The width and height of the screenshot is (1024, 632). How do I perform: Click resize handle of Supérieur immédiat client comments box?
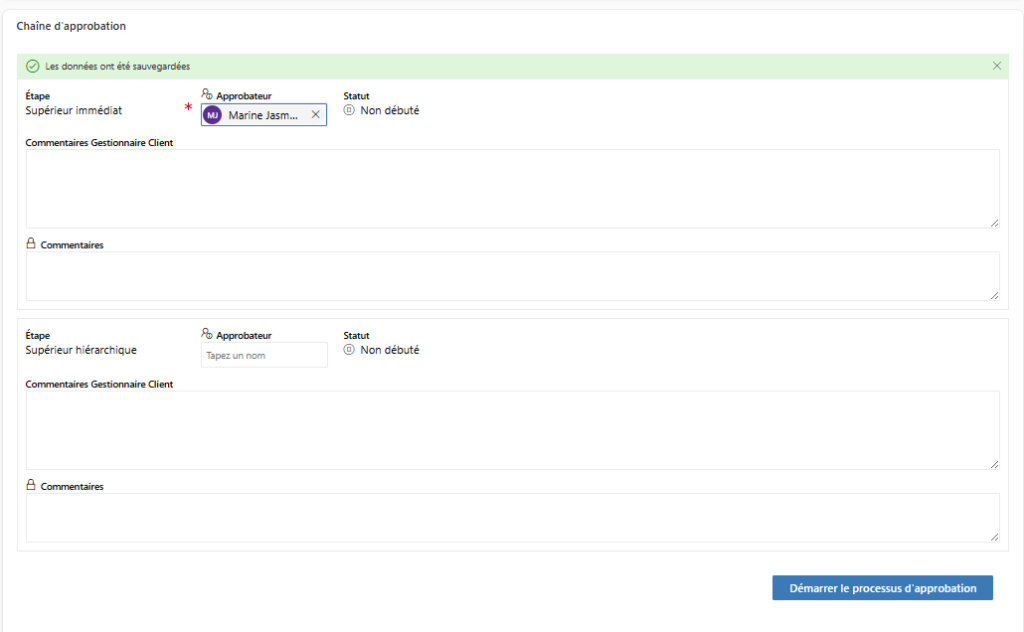pos(994,223)
